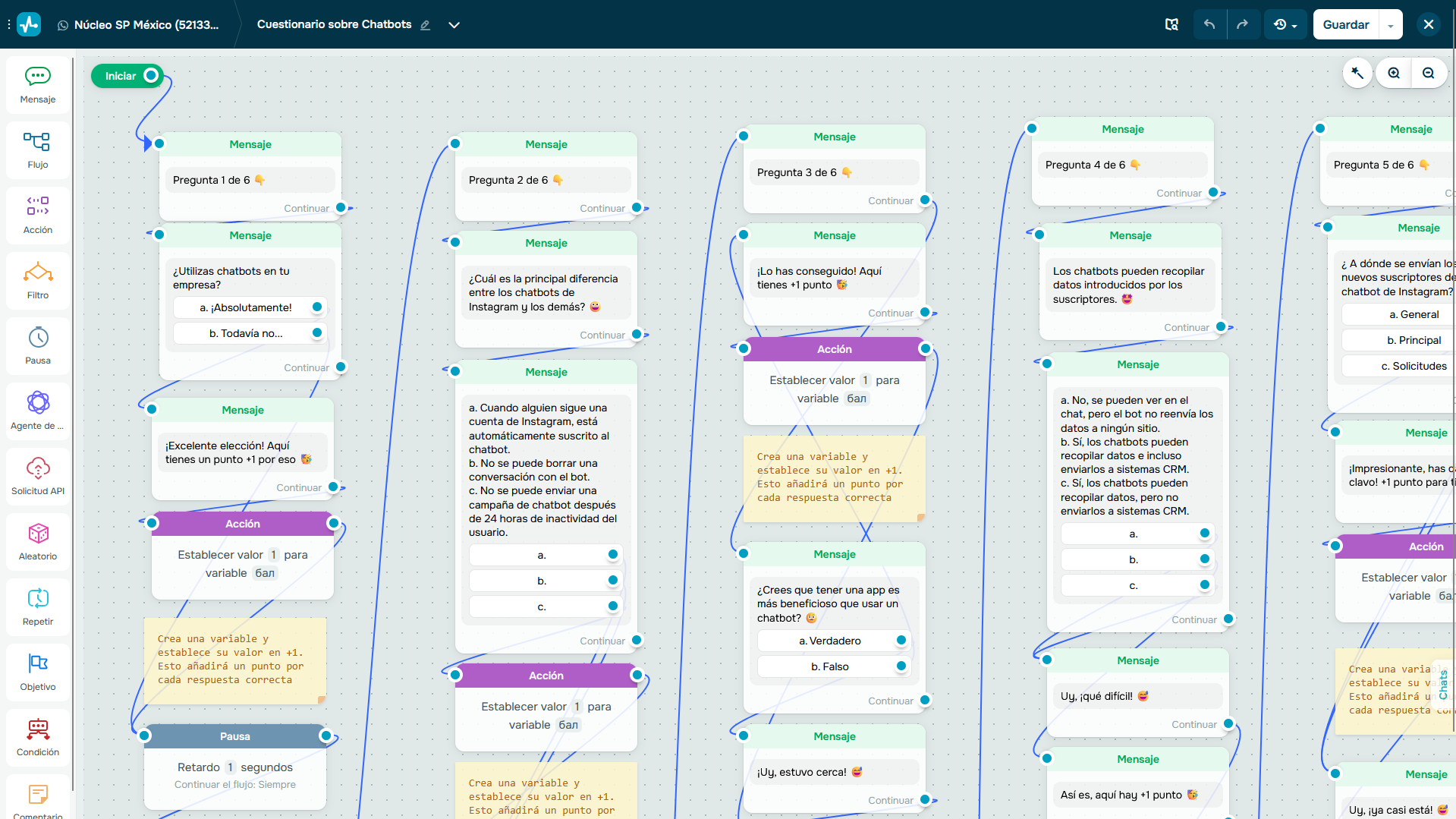Select the Pausa block in sidebar
The height and width of the screenshot is (819, 1456).
coord(38,345)
